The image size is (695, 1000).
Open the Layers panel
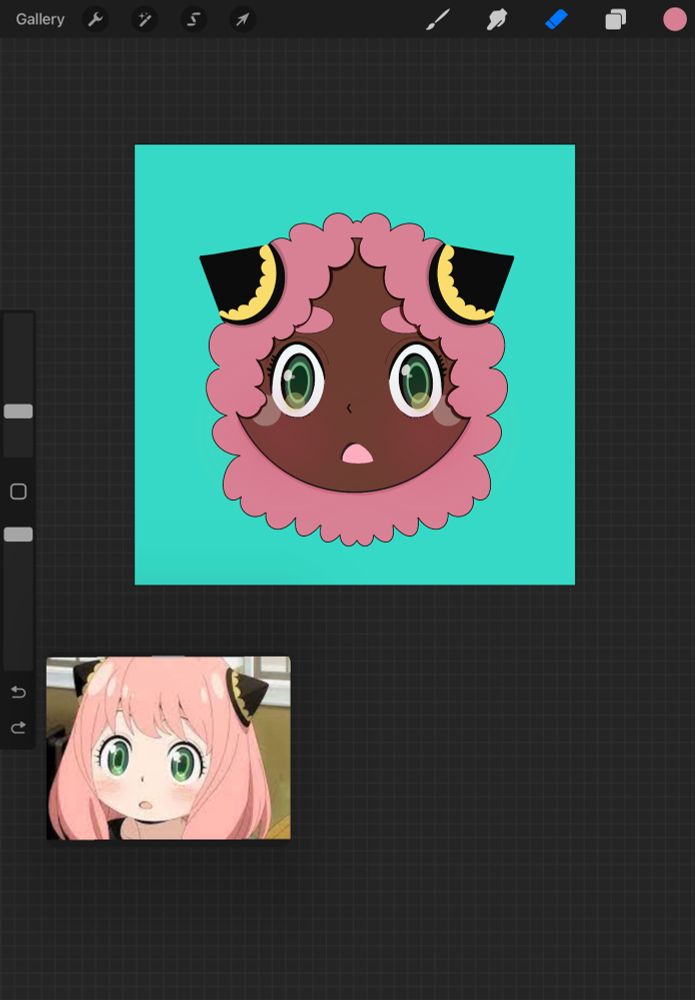[615, 20]
